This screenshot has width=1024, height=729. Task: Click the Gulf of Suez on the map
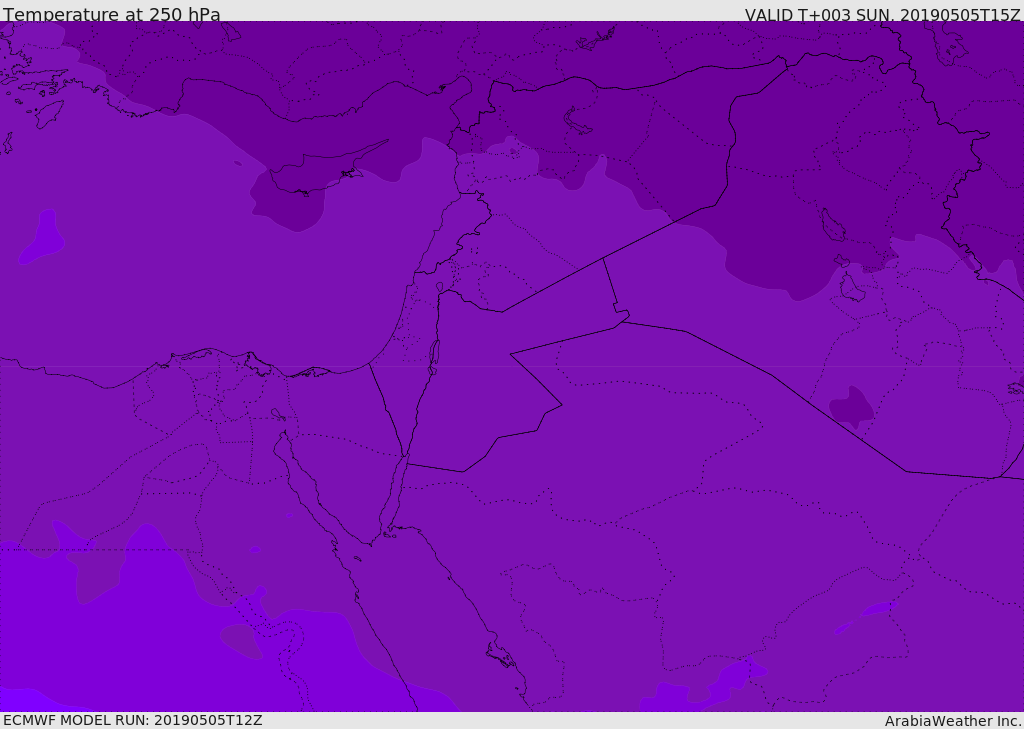(305, 480)
